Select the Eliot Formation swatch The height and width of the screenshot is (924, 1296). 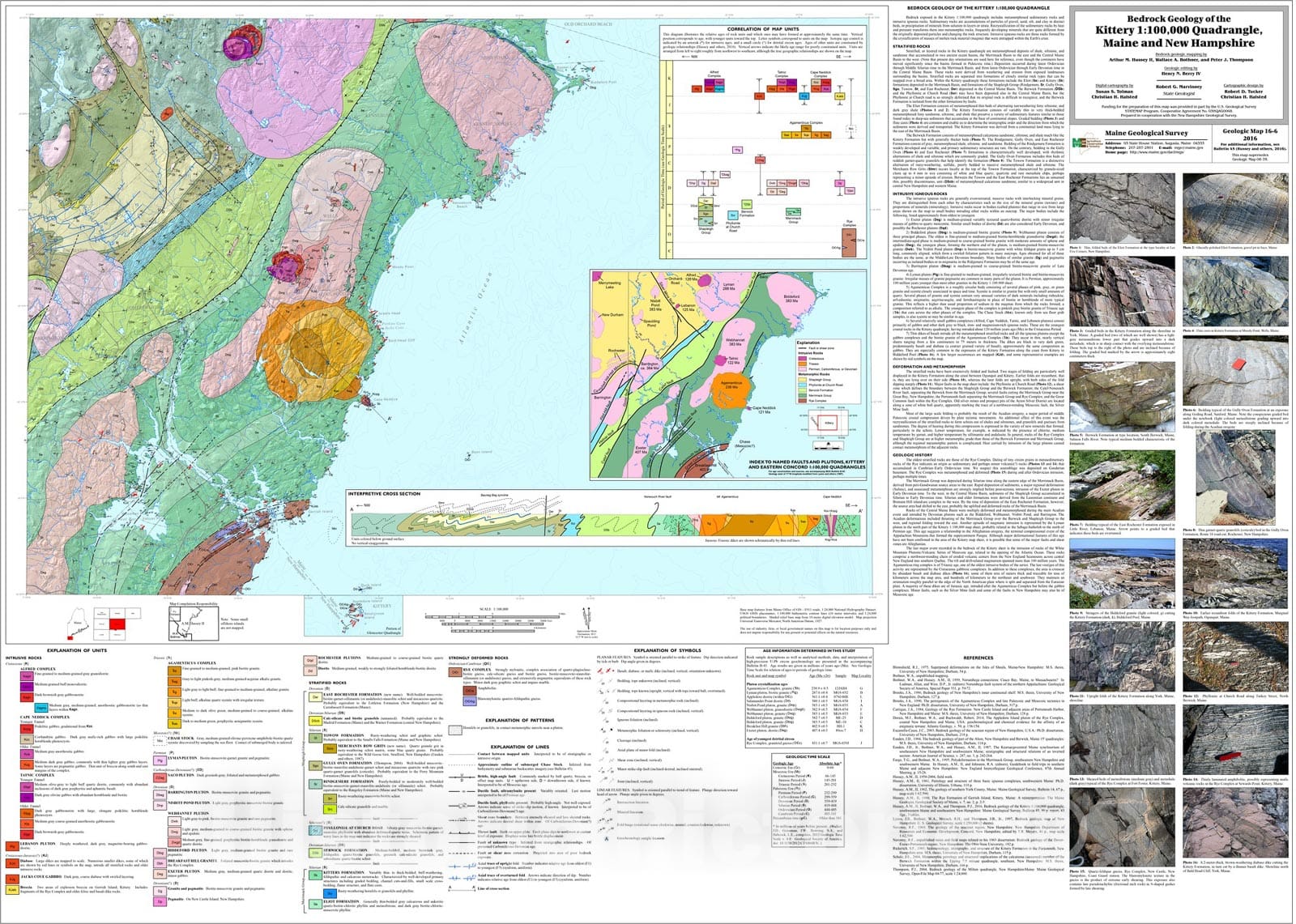[x=315, y=904]
